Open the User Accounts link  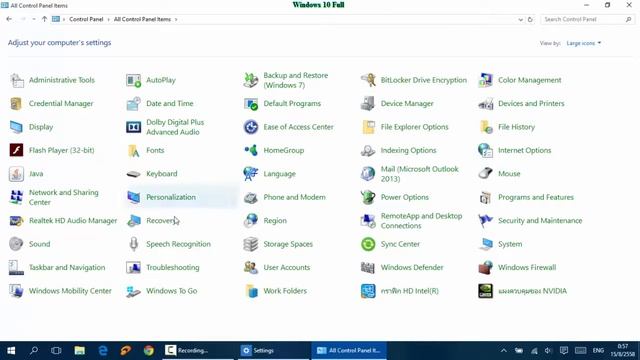287,267
